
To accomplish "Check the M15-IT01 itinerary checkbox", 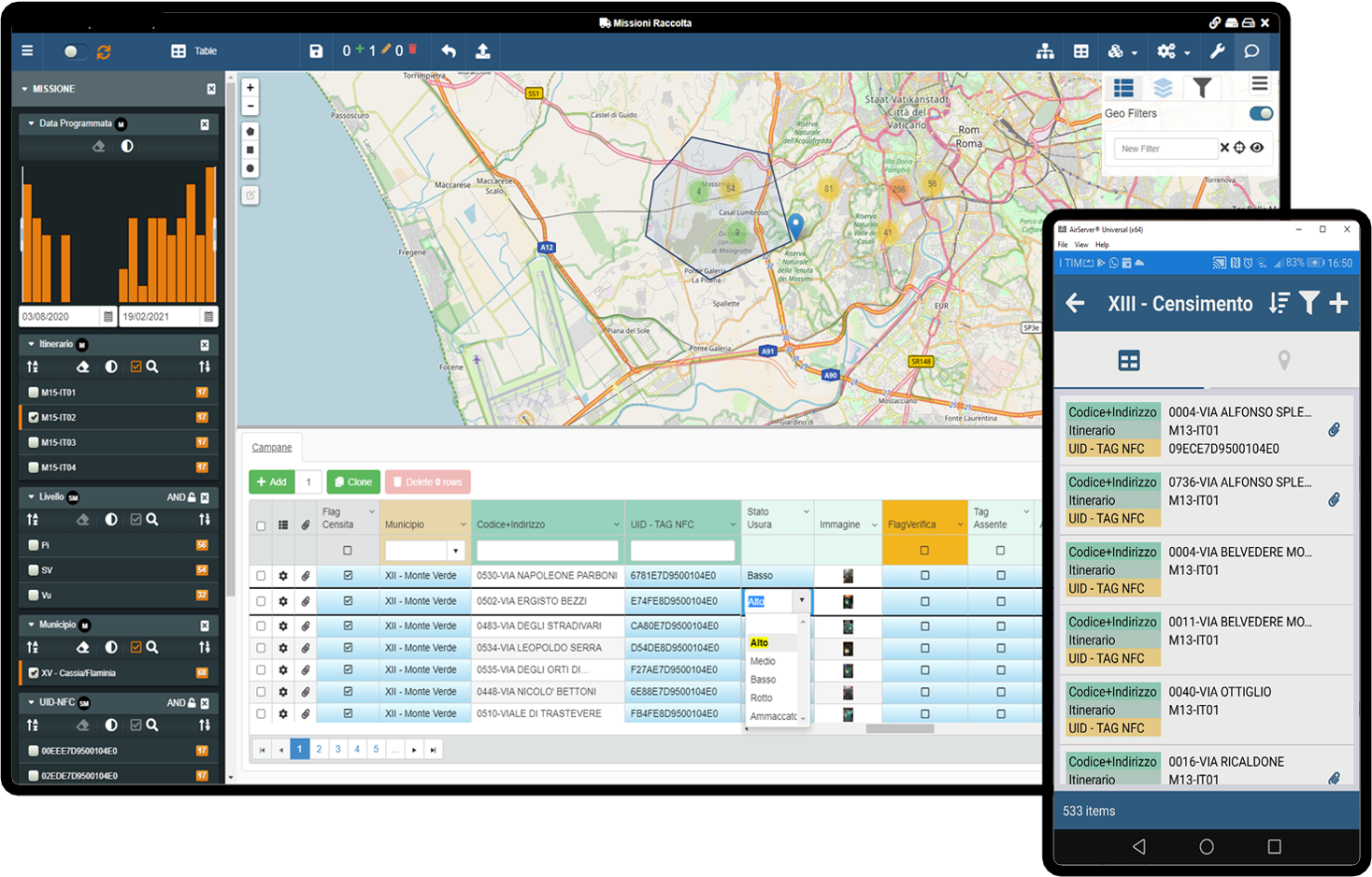I will (34, 393).
